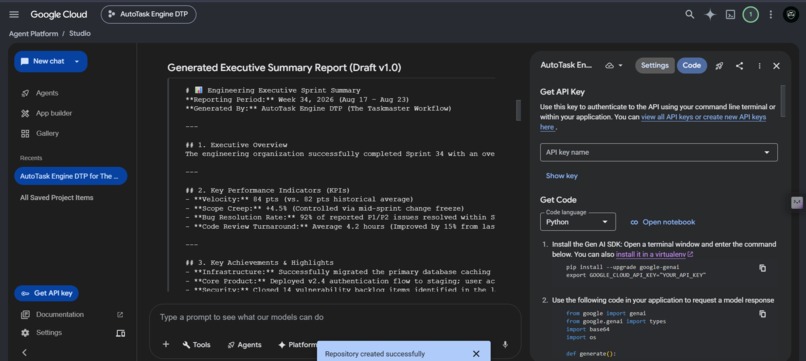
Task: Copy the Python request code snippet
Action: tap(762, 314)
